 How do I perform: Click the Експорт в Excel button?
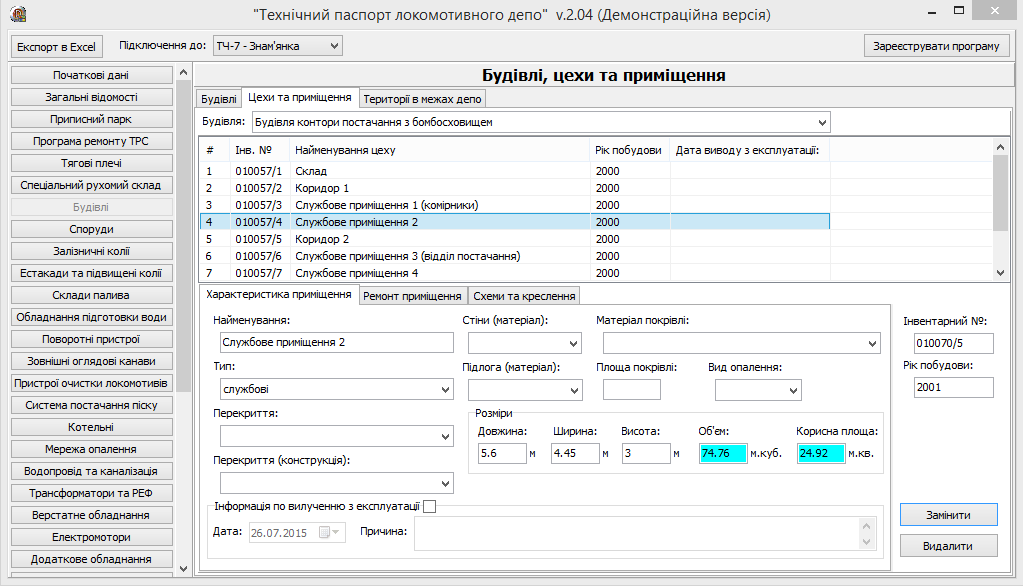click(x=56, y=46)
